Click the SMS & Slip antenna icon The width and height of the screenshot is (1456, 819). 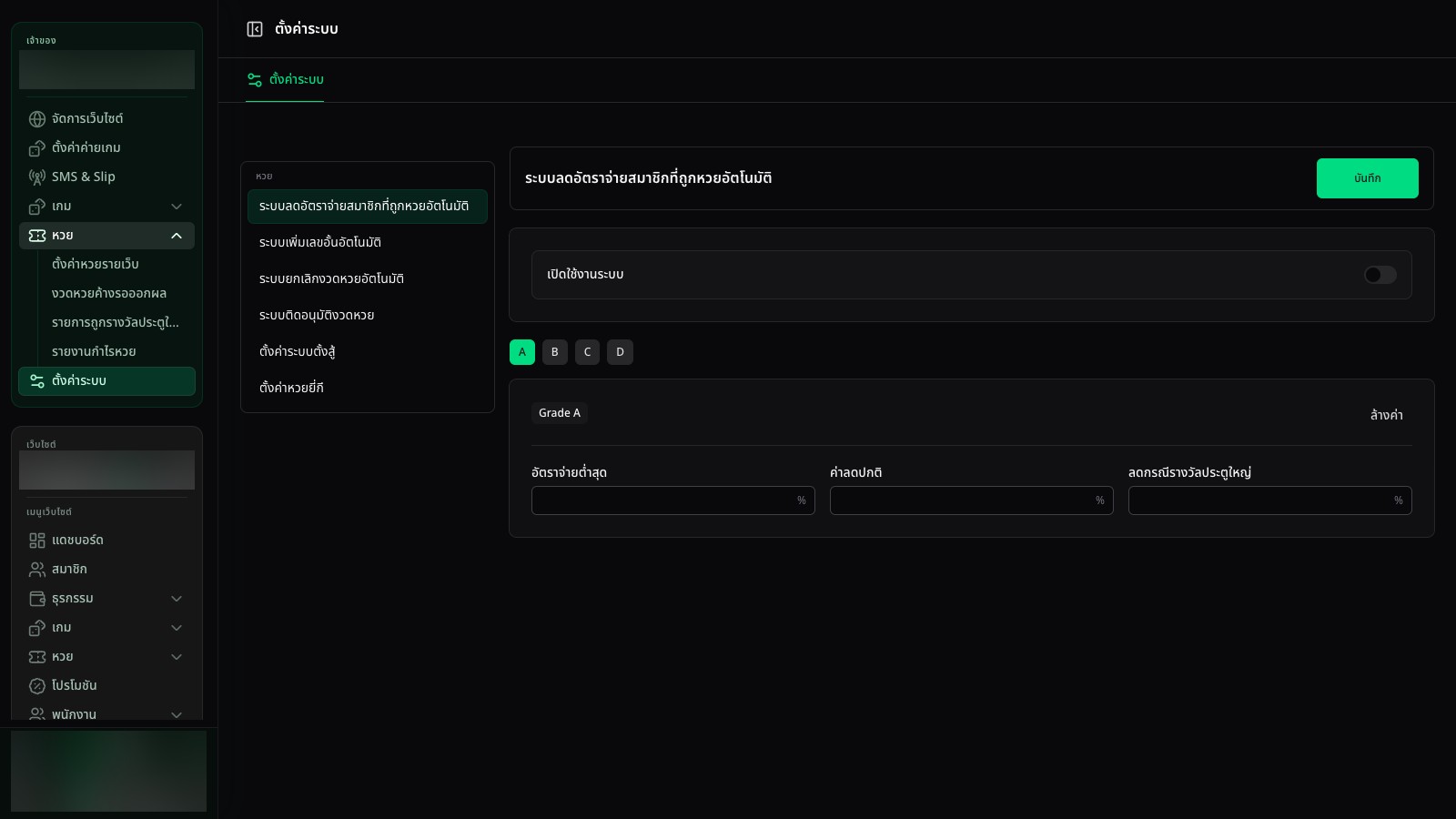(37, 177)
